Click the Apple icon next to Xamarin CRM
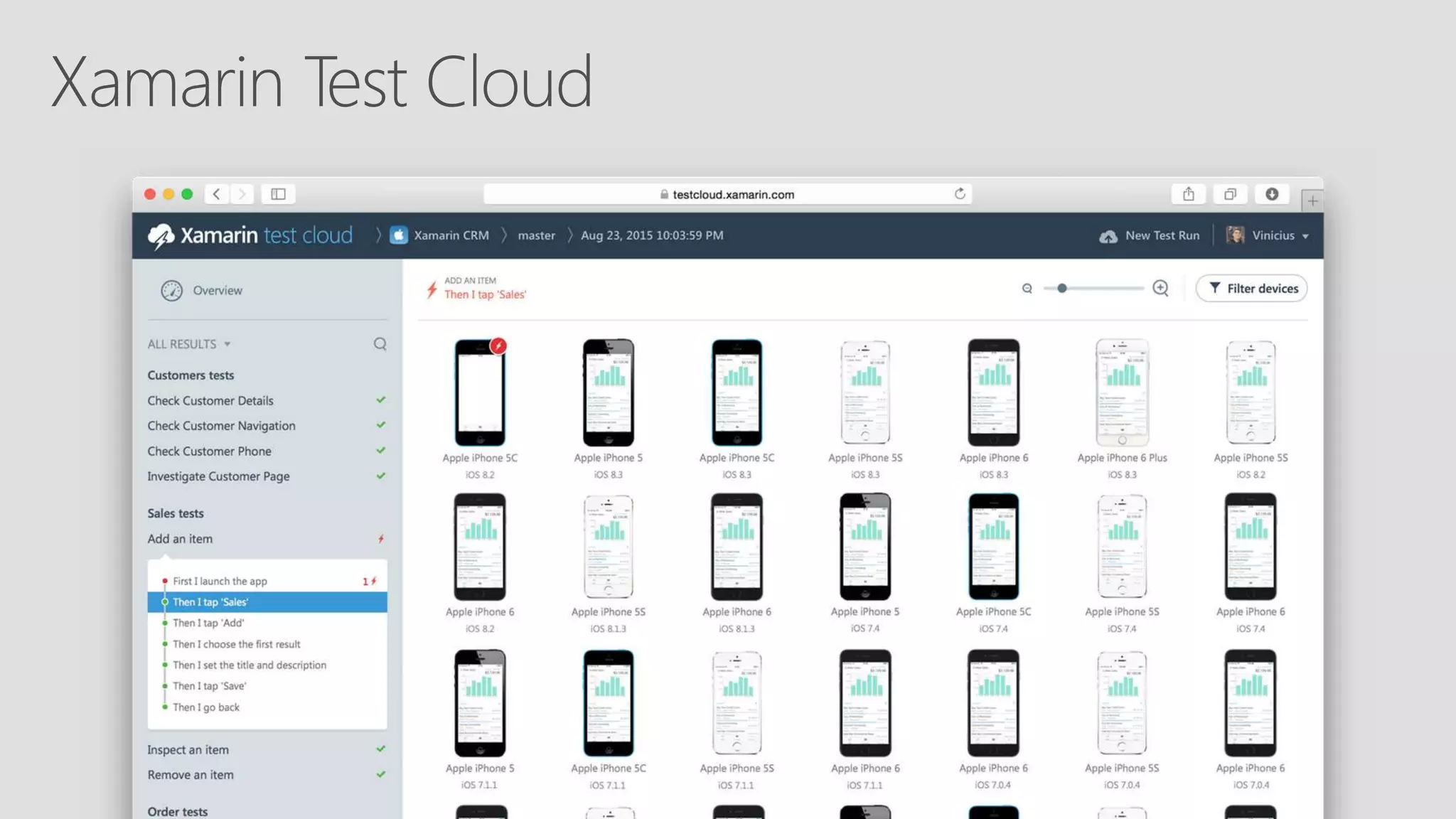 point(399,235)
